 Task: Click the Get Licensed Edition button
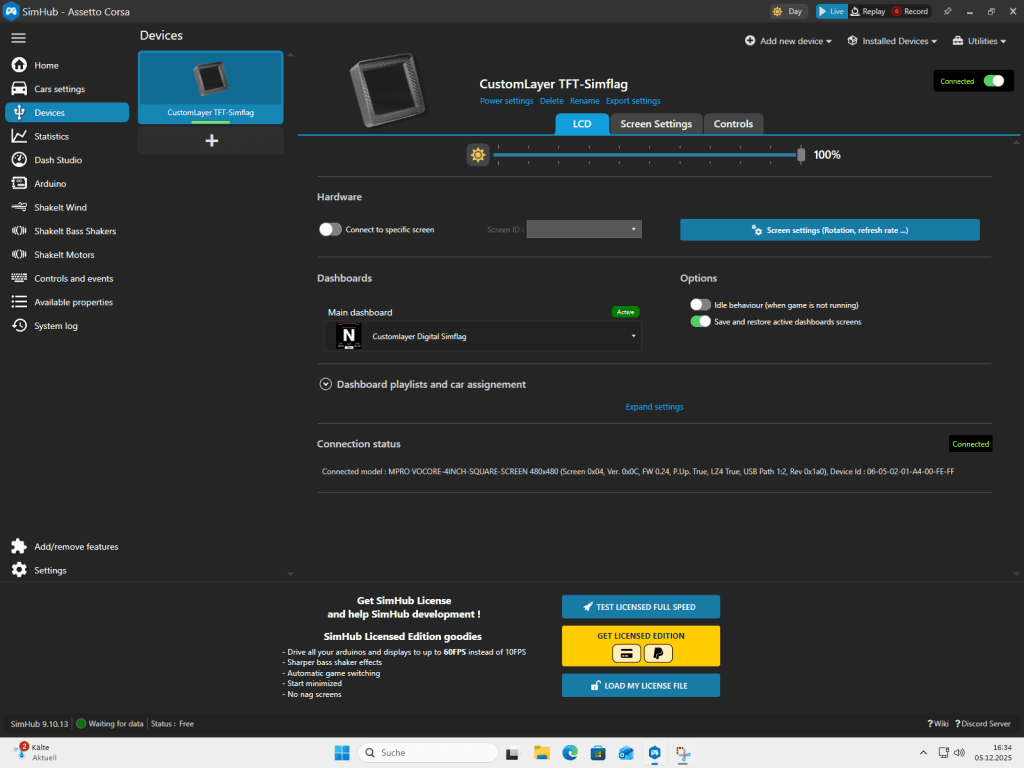click(640, 645)
